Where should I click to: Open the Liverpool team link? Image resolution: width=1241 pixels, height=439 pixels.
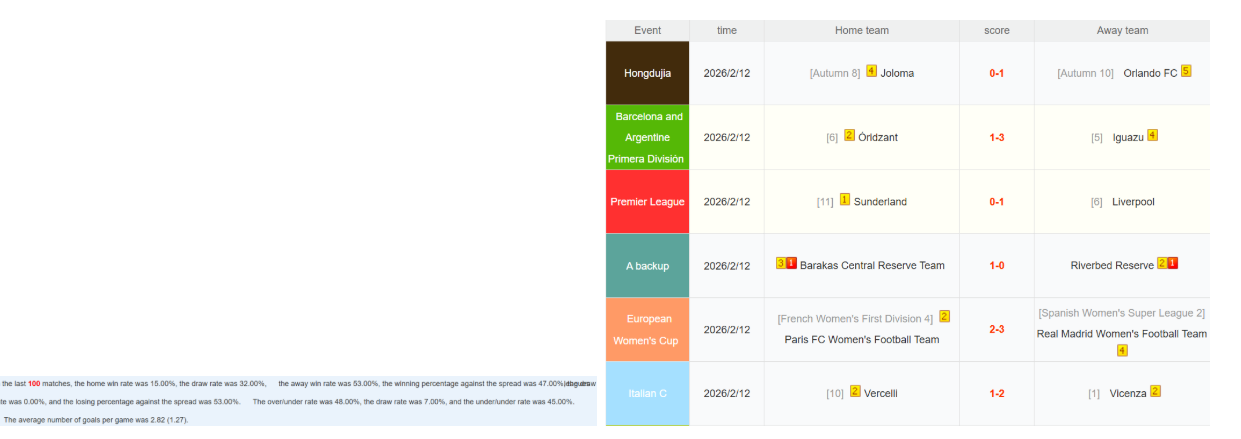[x=1133, y=202]
